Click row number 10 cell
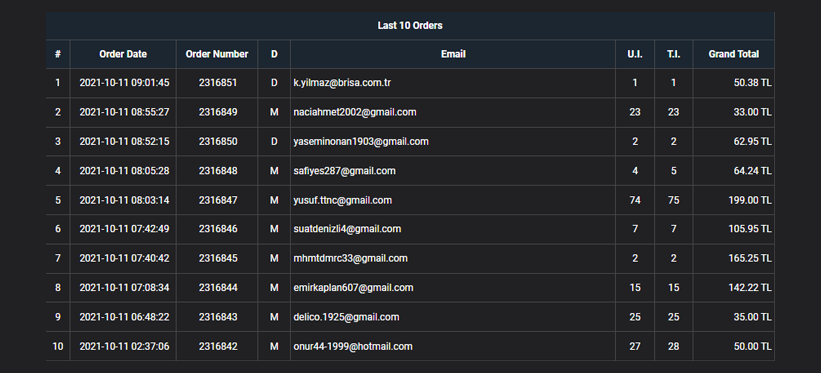Image resolution: width=821 pixels, height=373 pixels. click(58, 346)
